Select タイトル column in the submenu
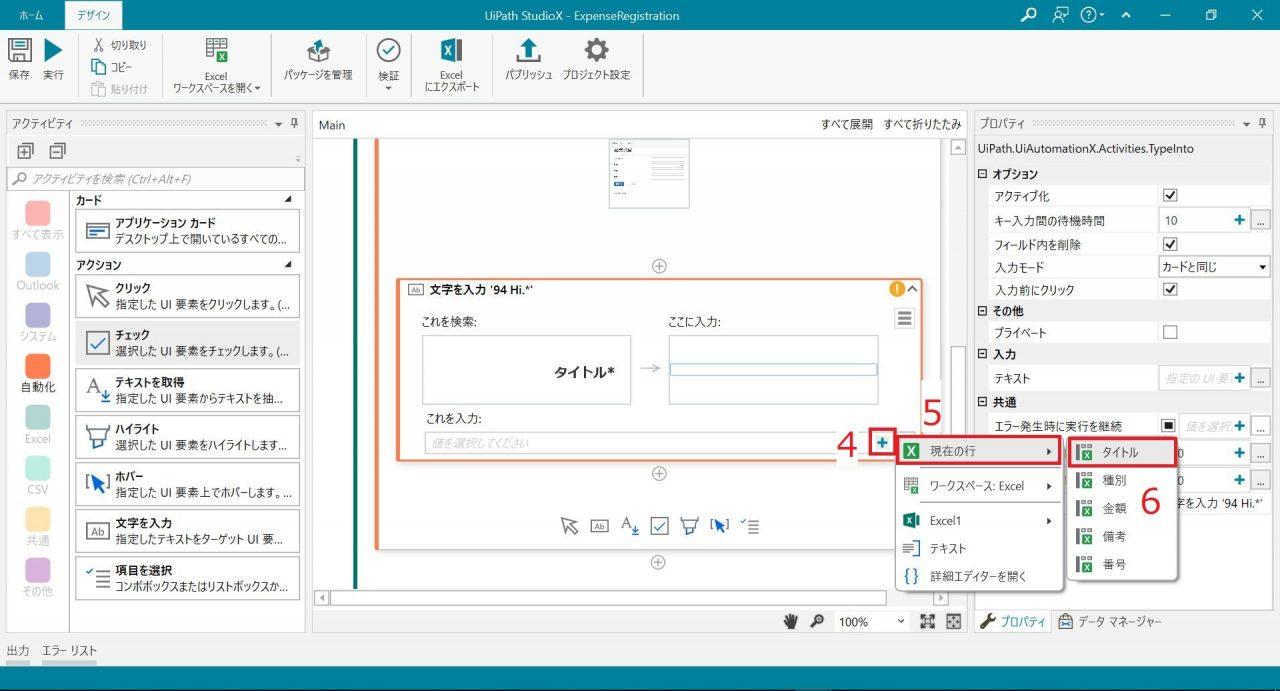 tap(1121, 453)
